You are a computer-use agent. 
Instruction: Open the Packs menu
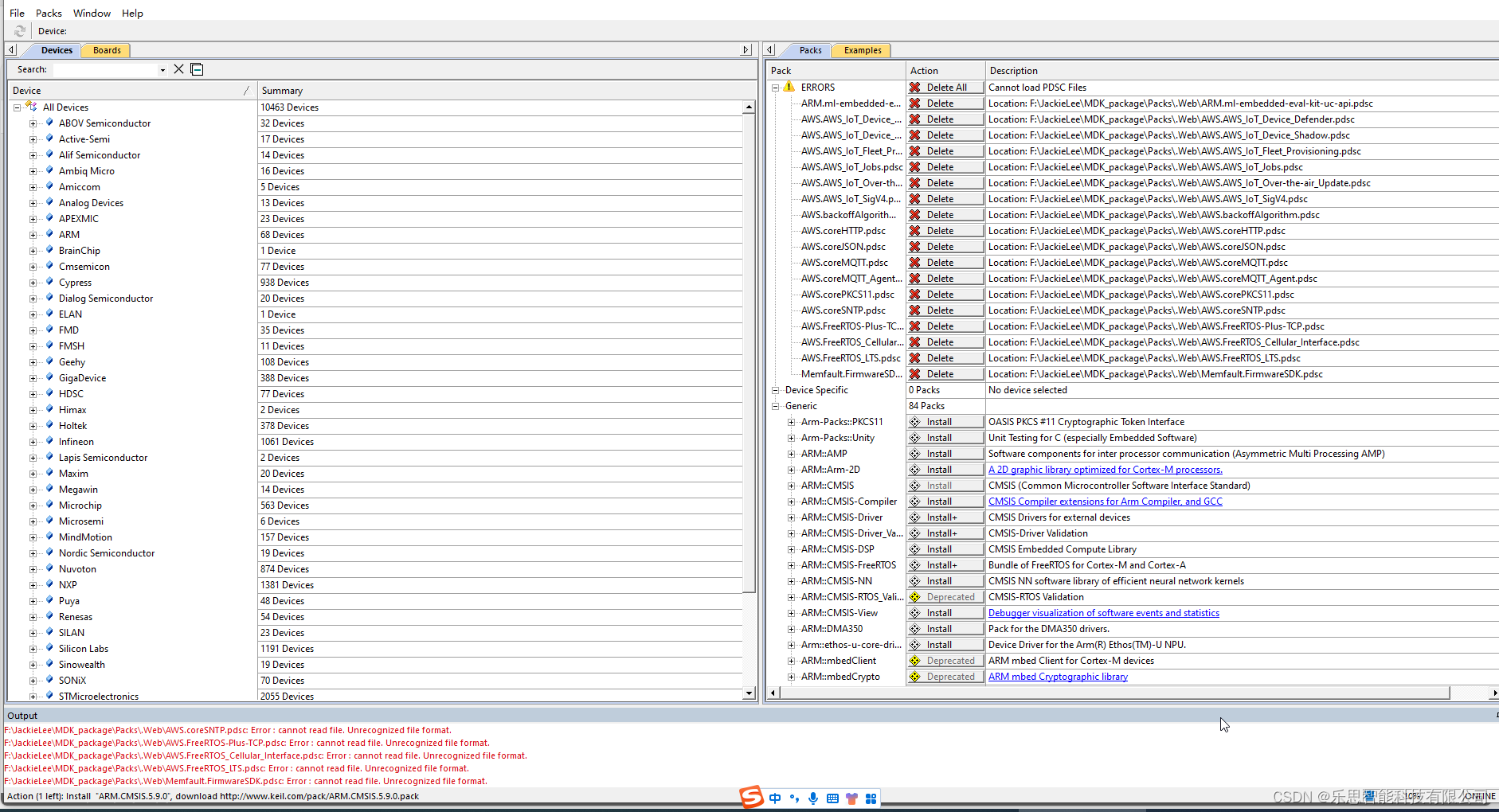pyautogui.click(x=49, y=13)
